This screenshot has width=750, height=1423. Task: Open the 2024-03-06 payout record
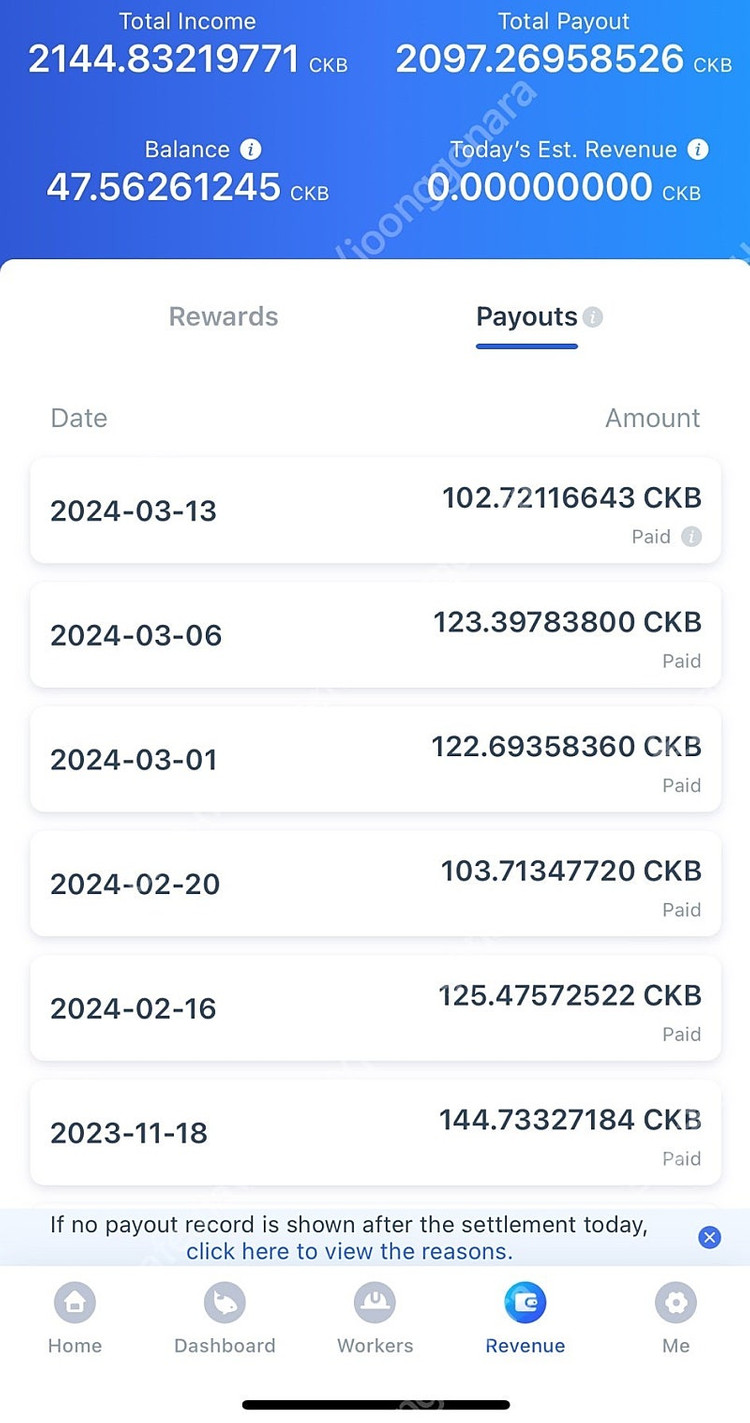pos(375,635)
